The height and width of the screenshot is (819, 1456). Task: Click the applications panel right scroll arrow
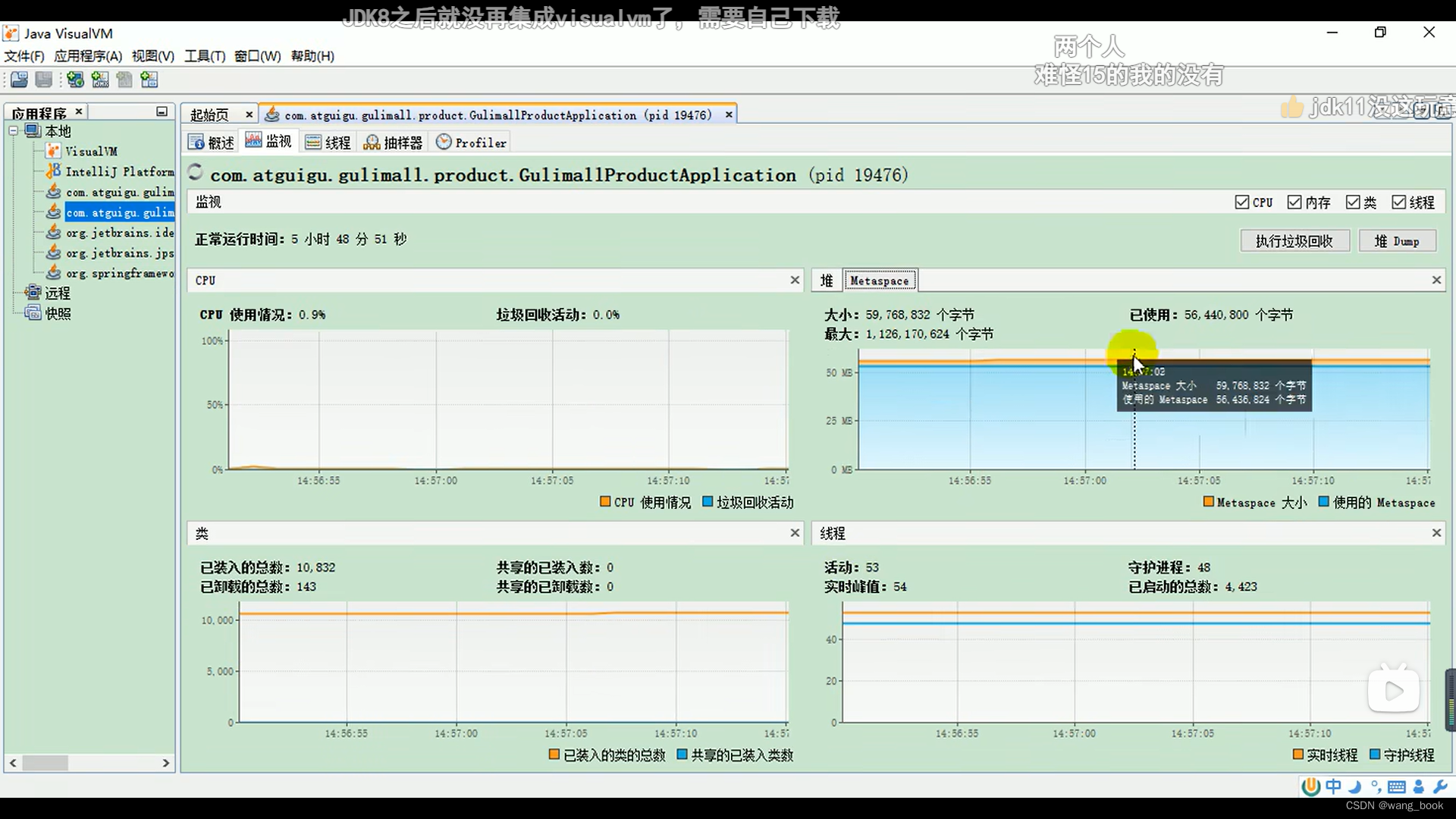click(166, 763)
